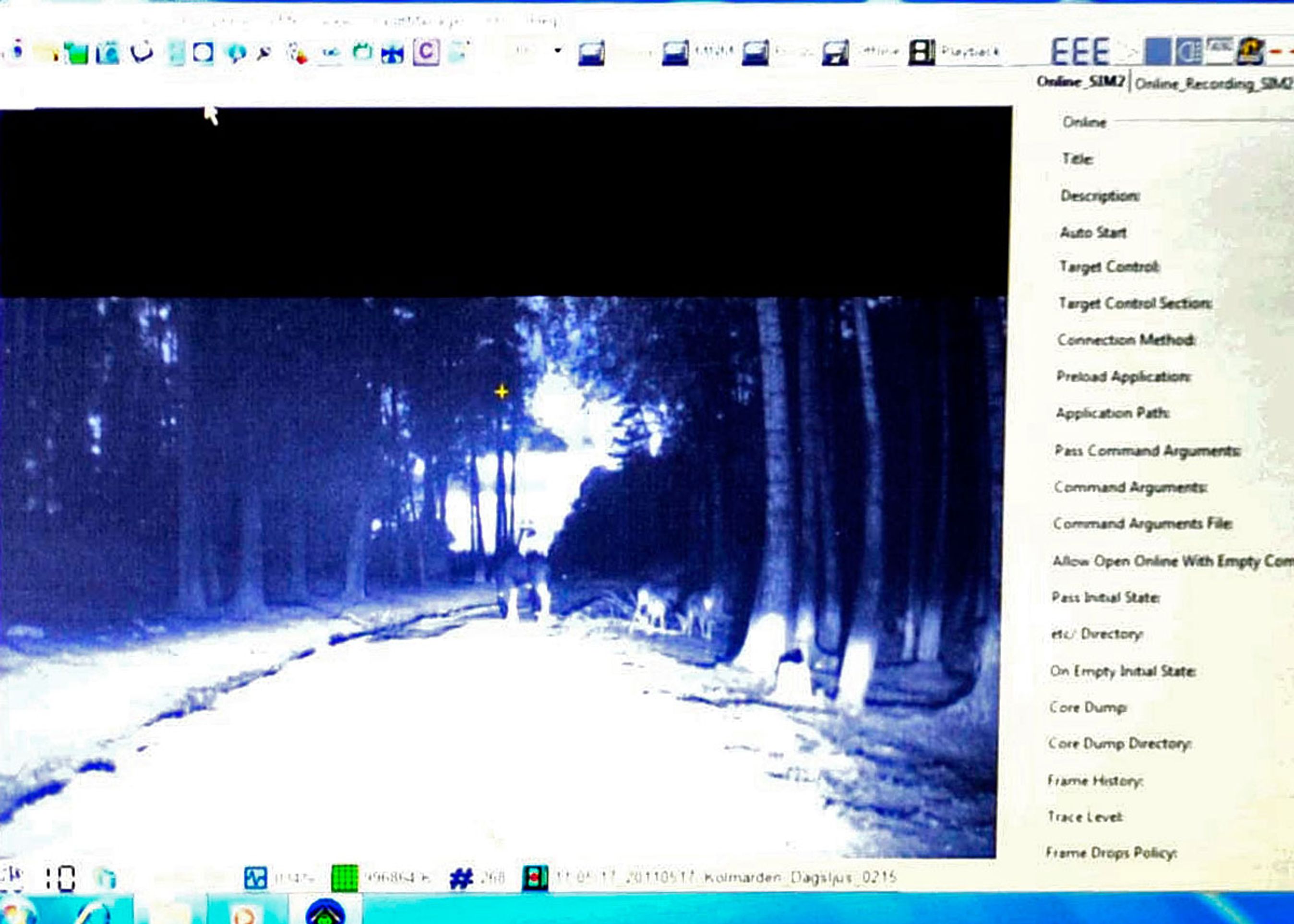The width and height of the screenshot is (1294, 924).
Task: Click the waveform monitor status icon
Action: 255,878
